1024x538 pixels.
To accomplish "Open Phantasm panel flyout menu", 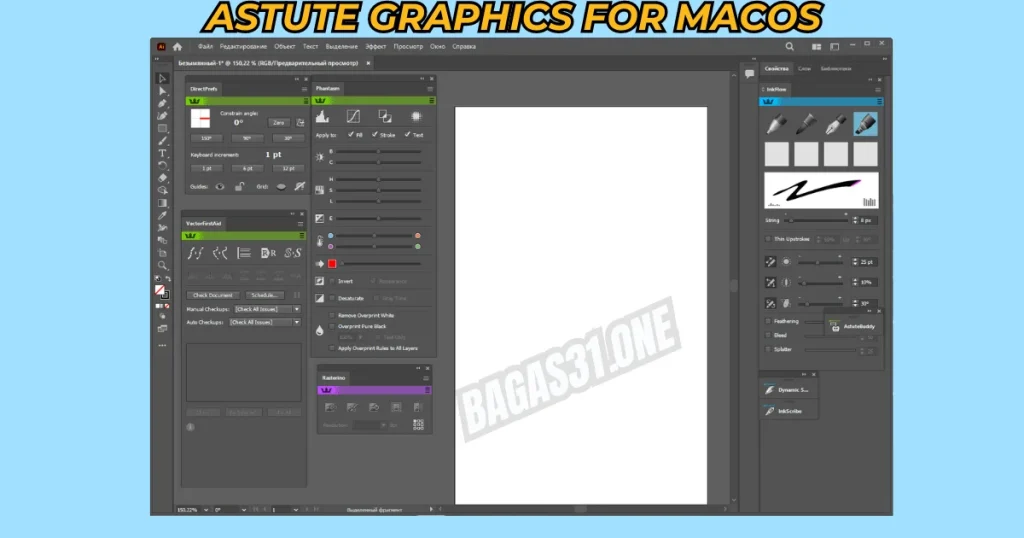I will pyautogui.click(x=430, y=89).
